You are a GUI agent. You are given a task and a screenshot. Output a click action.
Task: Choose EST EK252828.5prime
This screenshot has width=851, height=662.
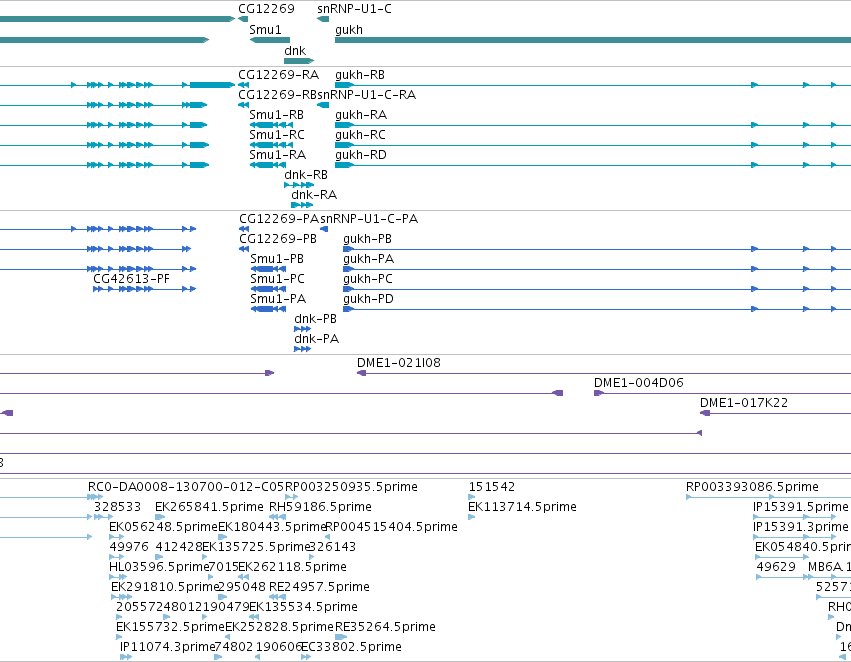[280, 627]
